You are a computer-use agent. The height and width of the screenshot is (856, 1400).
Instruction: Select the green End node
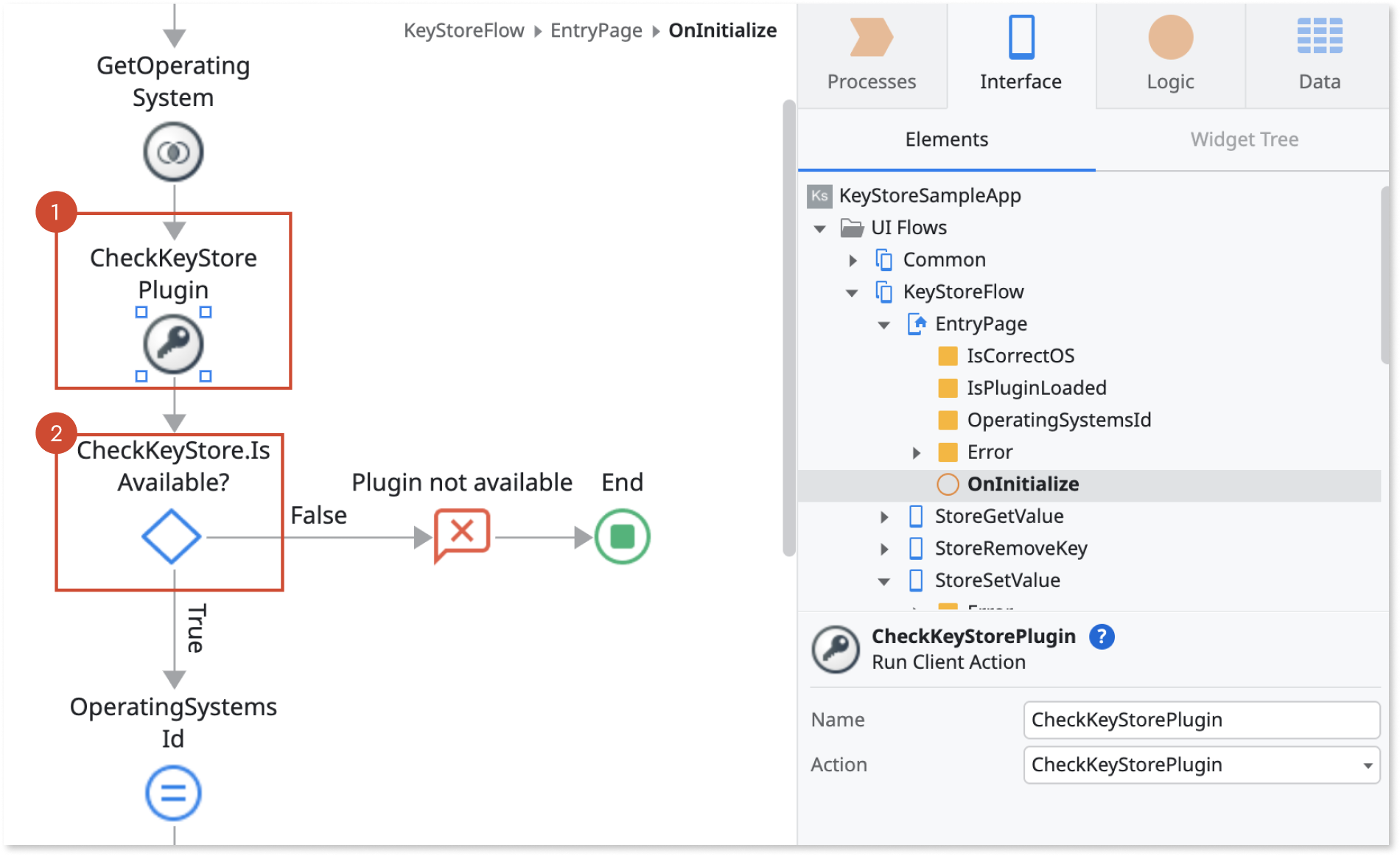point(621,536)
